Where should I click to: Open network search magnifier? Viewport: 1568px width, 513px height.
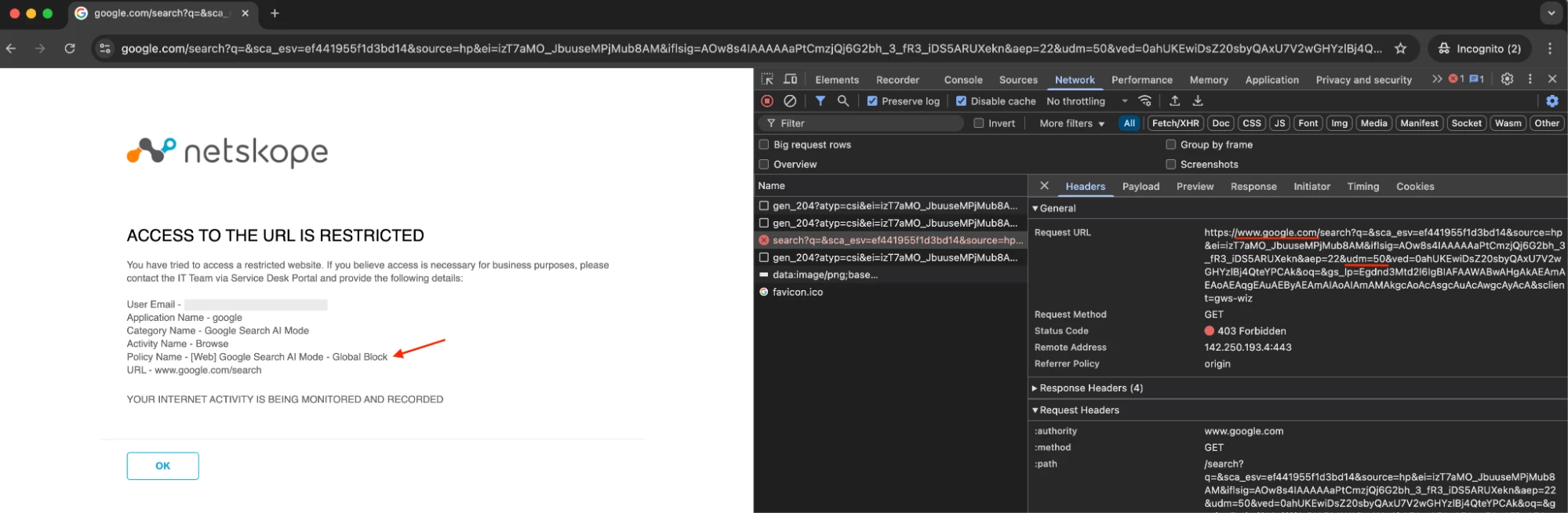coord(843,101)
